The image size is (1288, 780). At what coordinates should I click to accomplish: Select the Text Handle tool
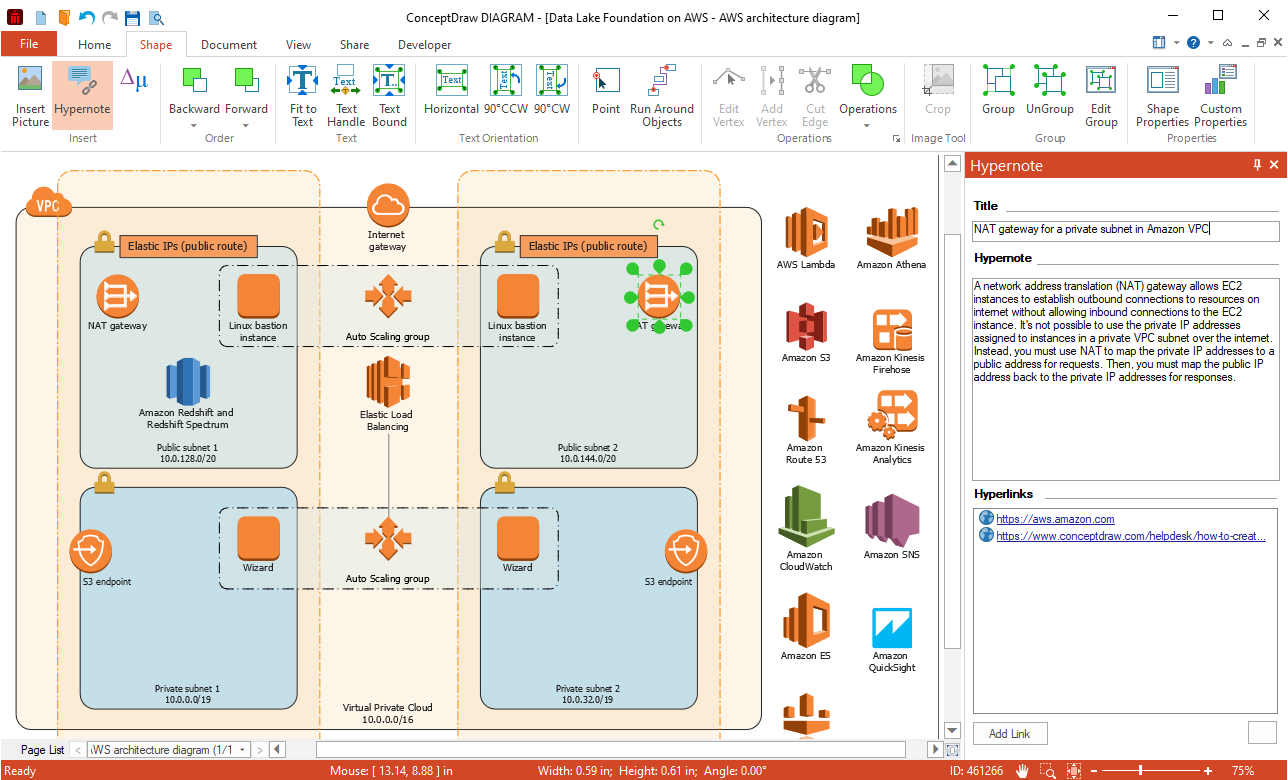[346, 96]
